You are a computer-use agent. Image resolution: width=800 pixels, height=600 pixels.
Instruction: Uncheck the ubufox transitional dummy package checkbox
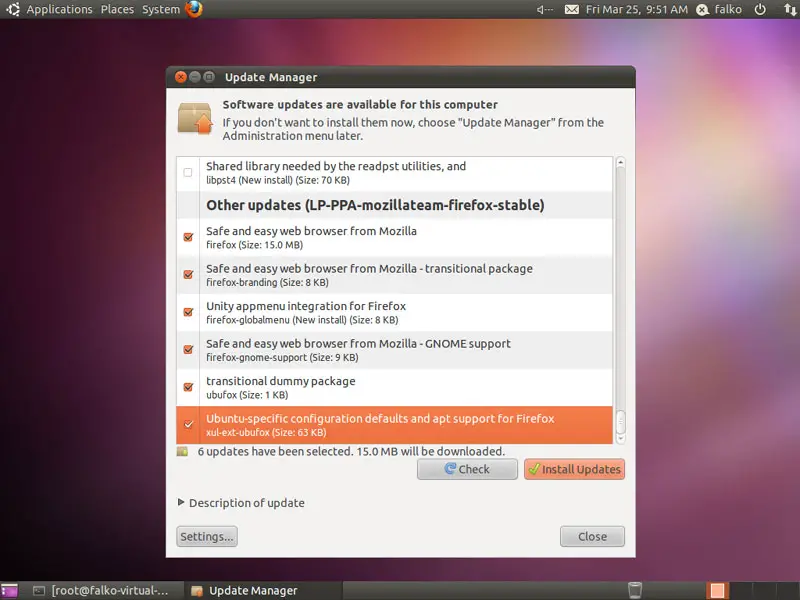coord(188,387)
